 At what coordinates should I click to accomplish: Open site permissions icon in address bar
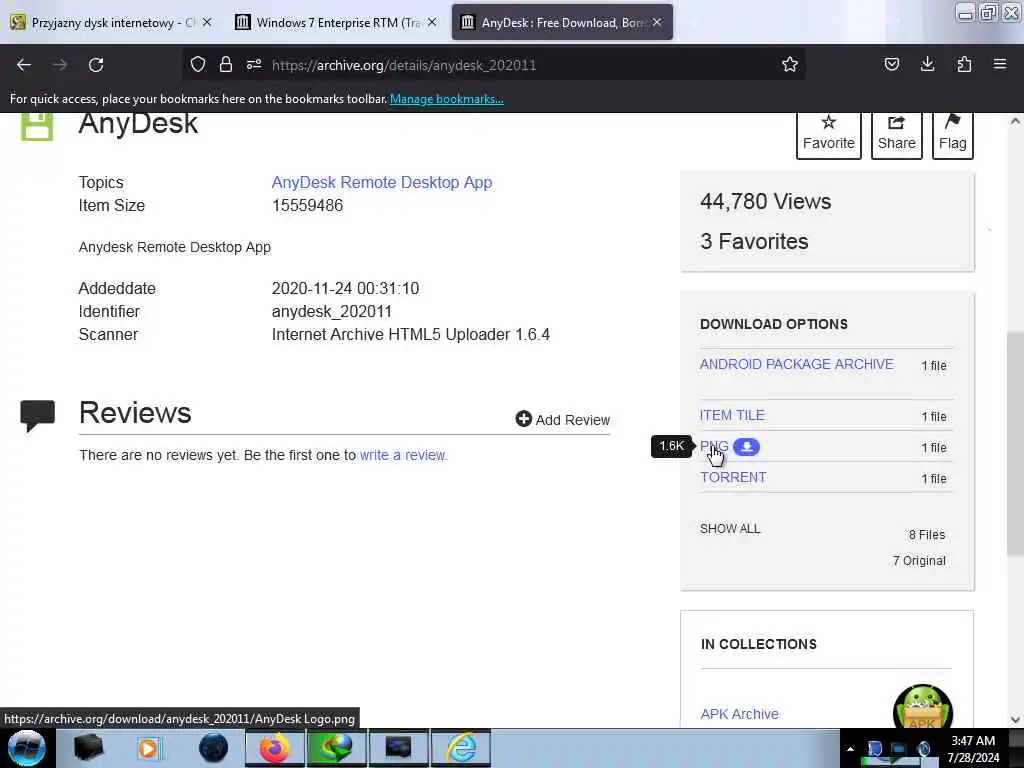pos(254,64)
